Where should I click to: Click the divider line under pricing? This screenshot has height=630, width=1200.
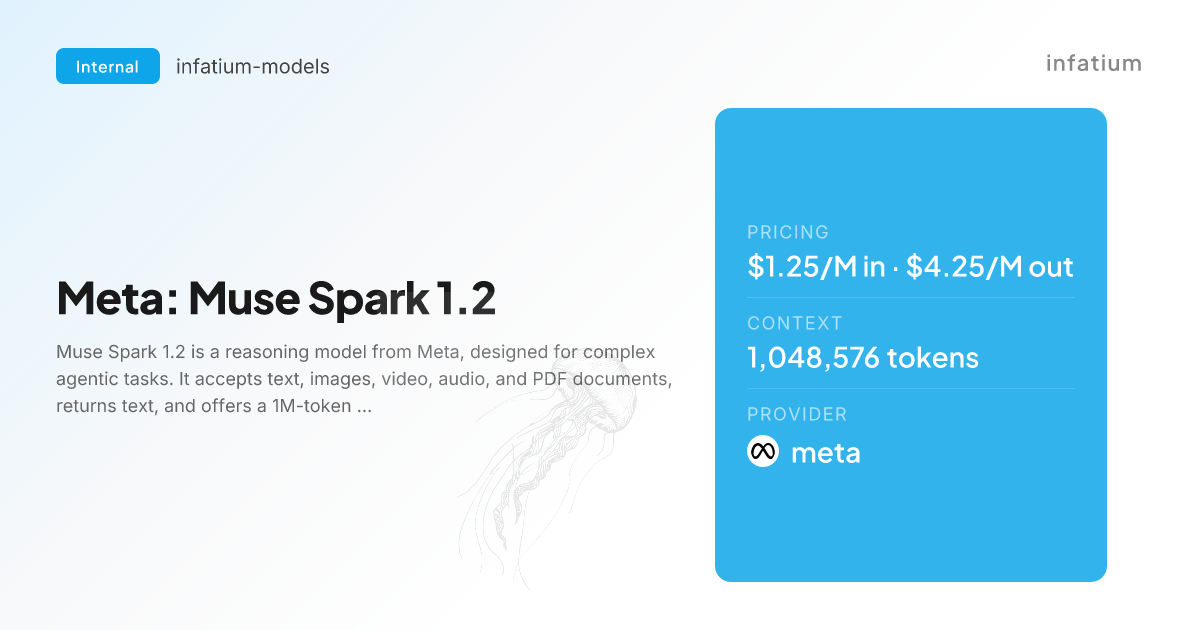click(911, 297)
